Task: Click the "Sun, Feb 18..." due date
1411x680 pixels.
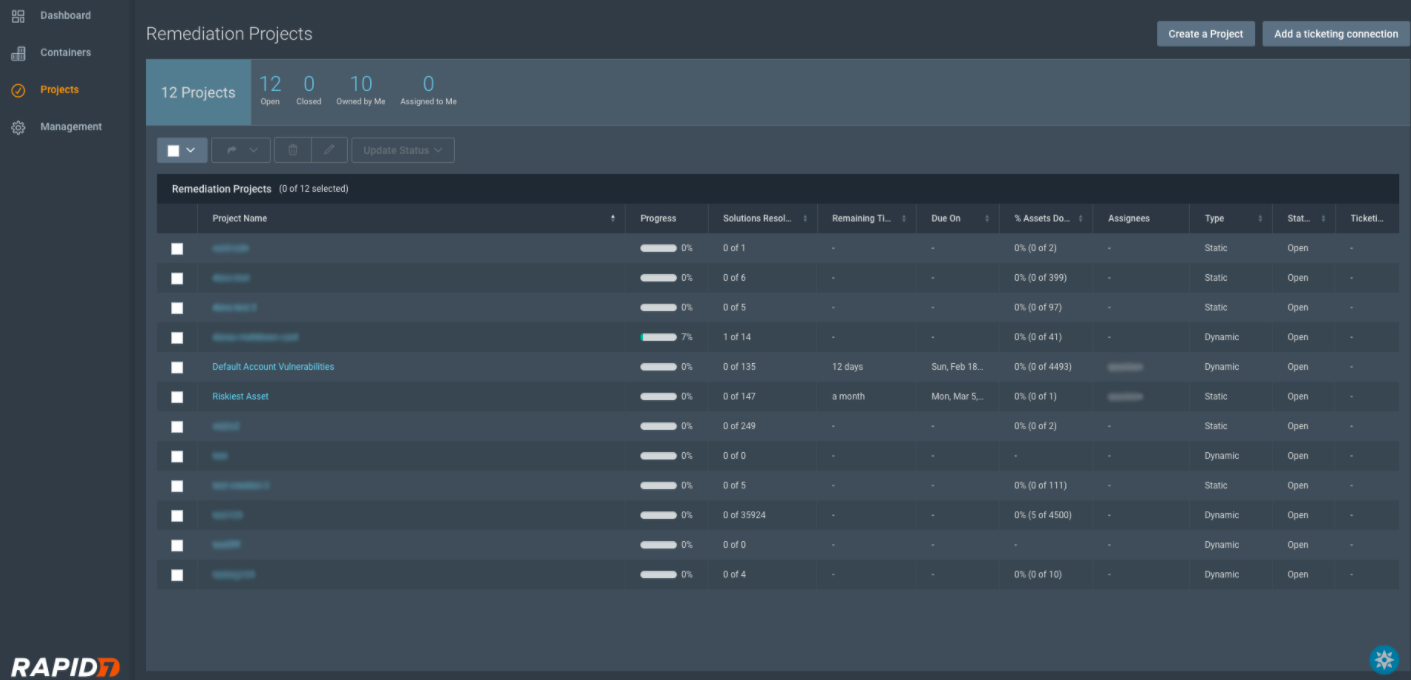Action: pyautogui.click(x=957, y=367)
